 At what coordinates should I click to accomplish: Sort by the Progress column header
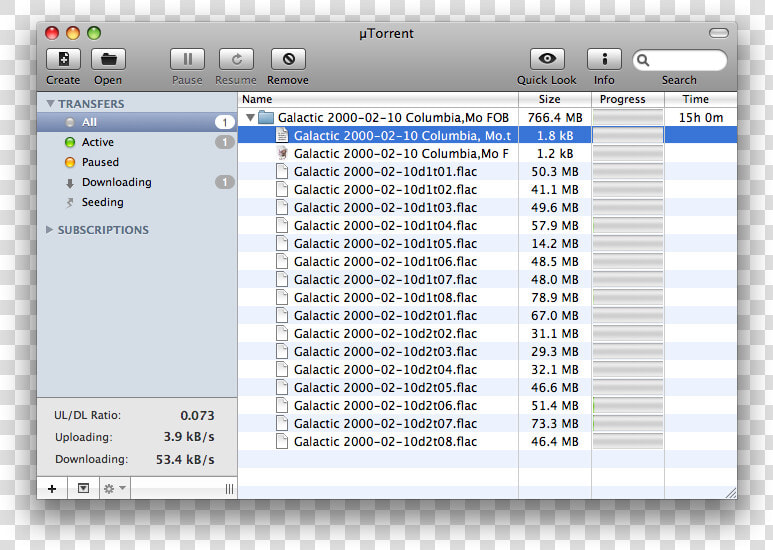click(x=628, y=99)
